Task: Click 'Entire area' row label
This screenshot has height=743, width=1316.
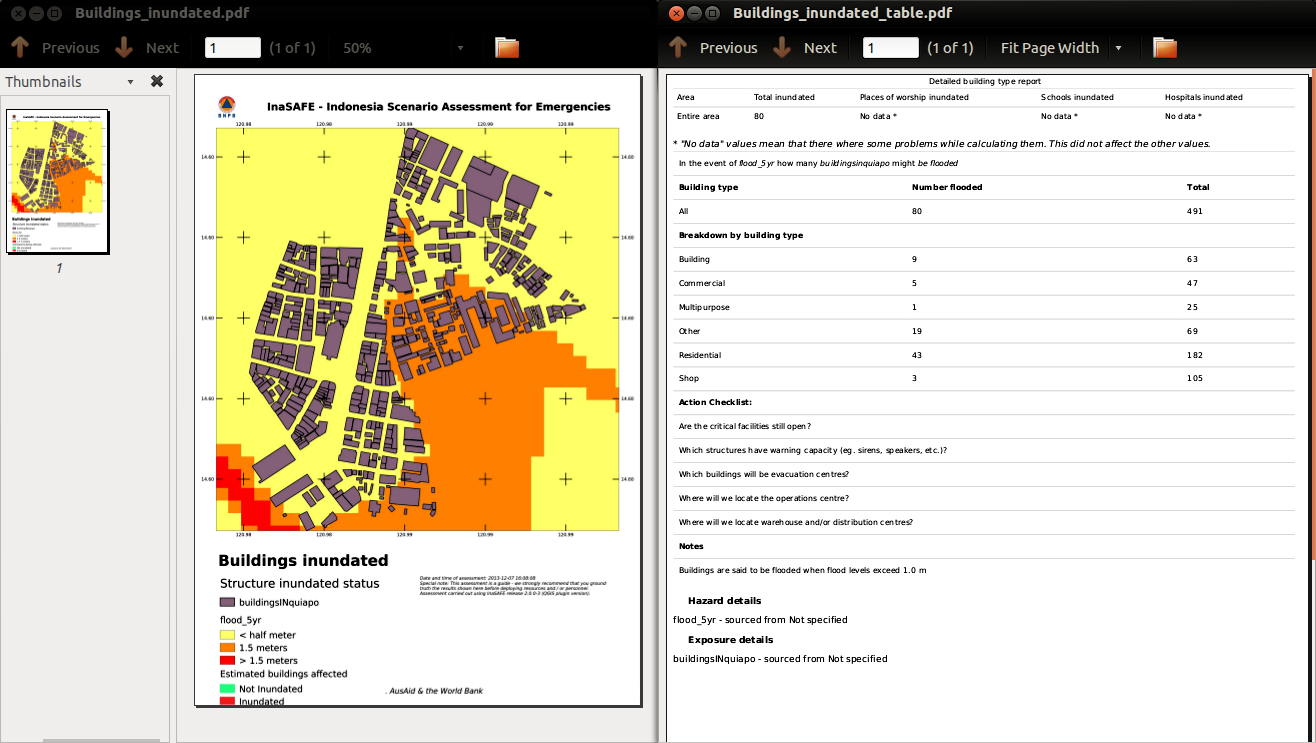Action: (x=698, y=116)
